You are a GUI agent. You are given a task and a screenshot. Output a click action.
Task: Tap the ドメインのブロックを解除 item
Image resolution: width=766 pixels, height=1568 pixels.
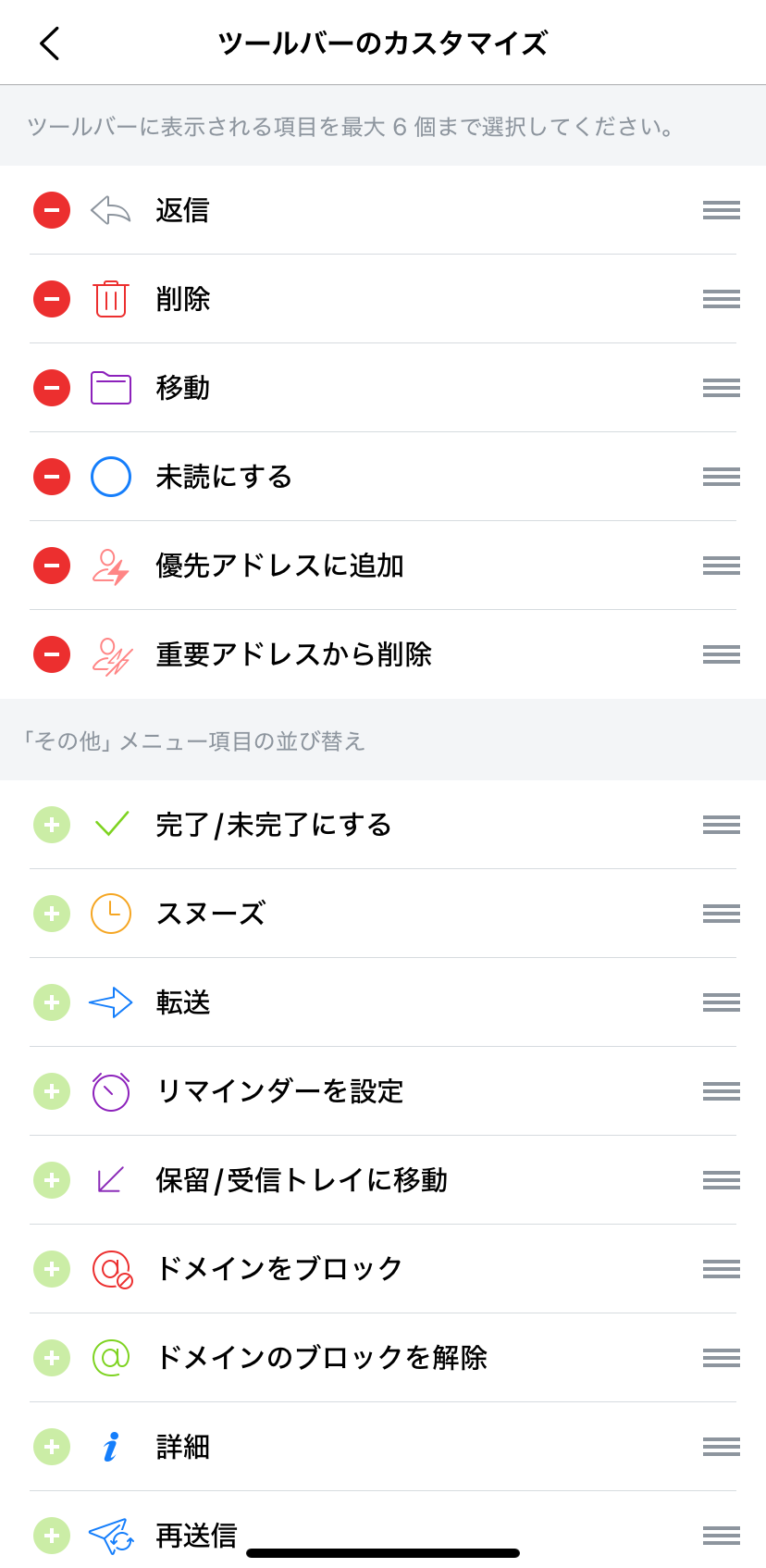pyautogui.click(x=321, y=1358)
